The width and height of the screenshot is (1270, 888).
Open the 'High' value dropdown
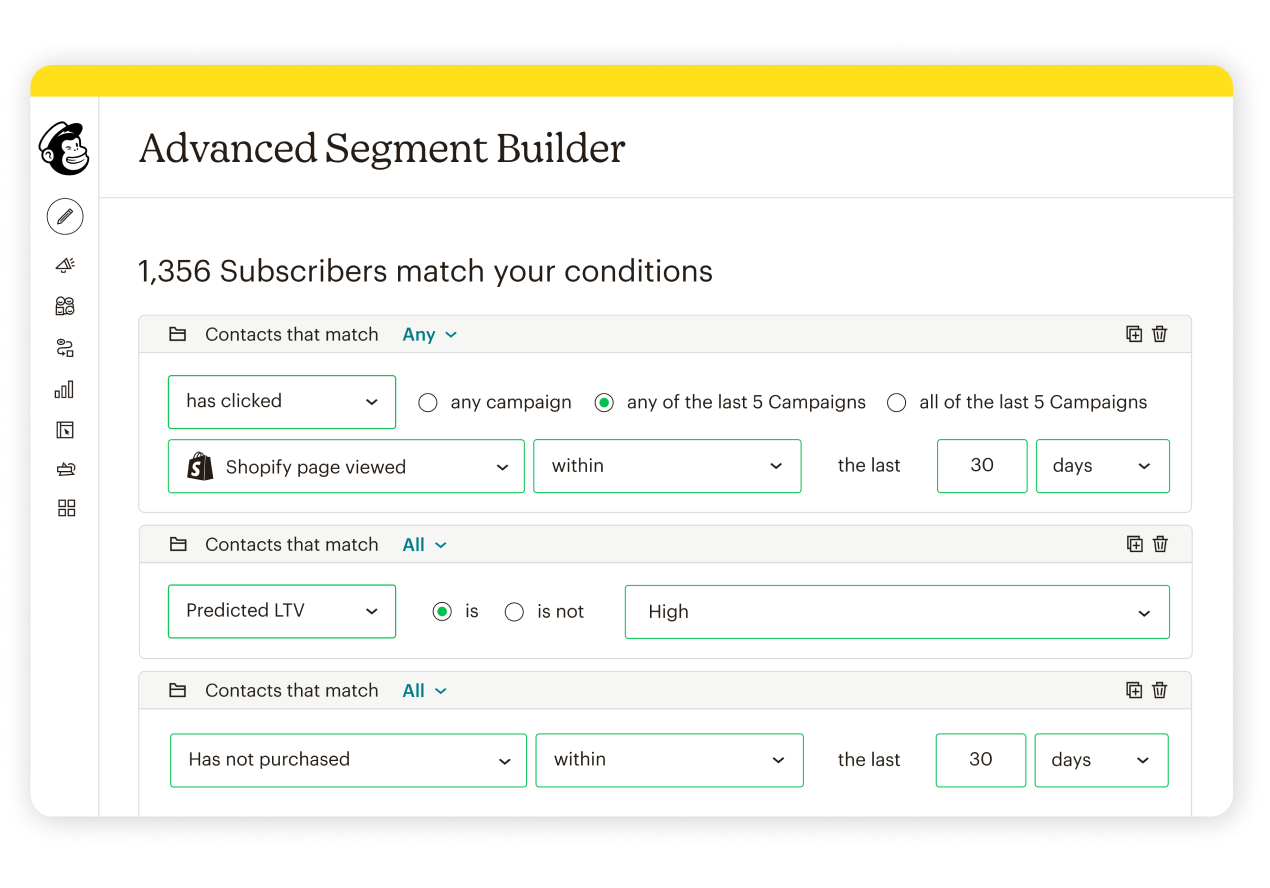point(896,612)
